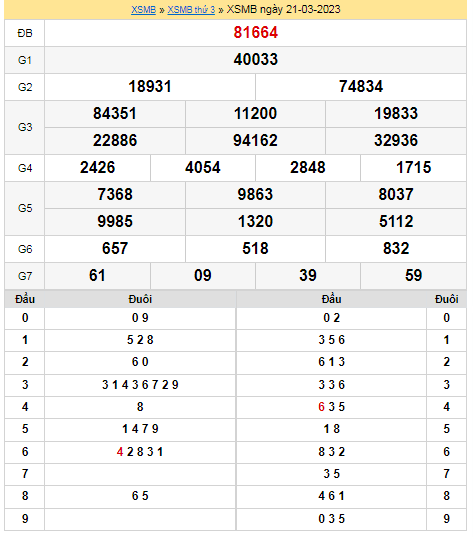Click G7 number 59
Image resolution: width=473 pixels, height=537 pixels.
click(413, 276)
